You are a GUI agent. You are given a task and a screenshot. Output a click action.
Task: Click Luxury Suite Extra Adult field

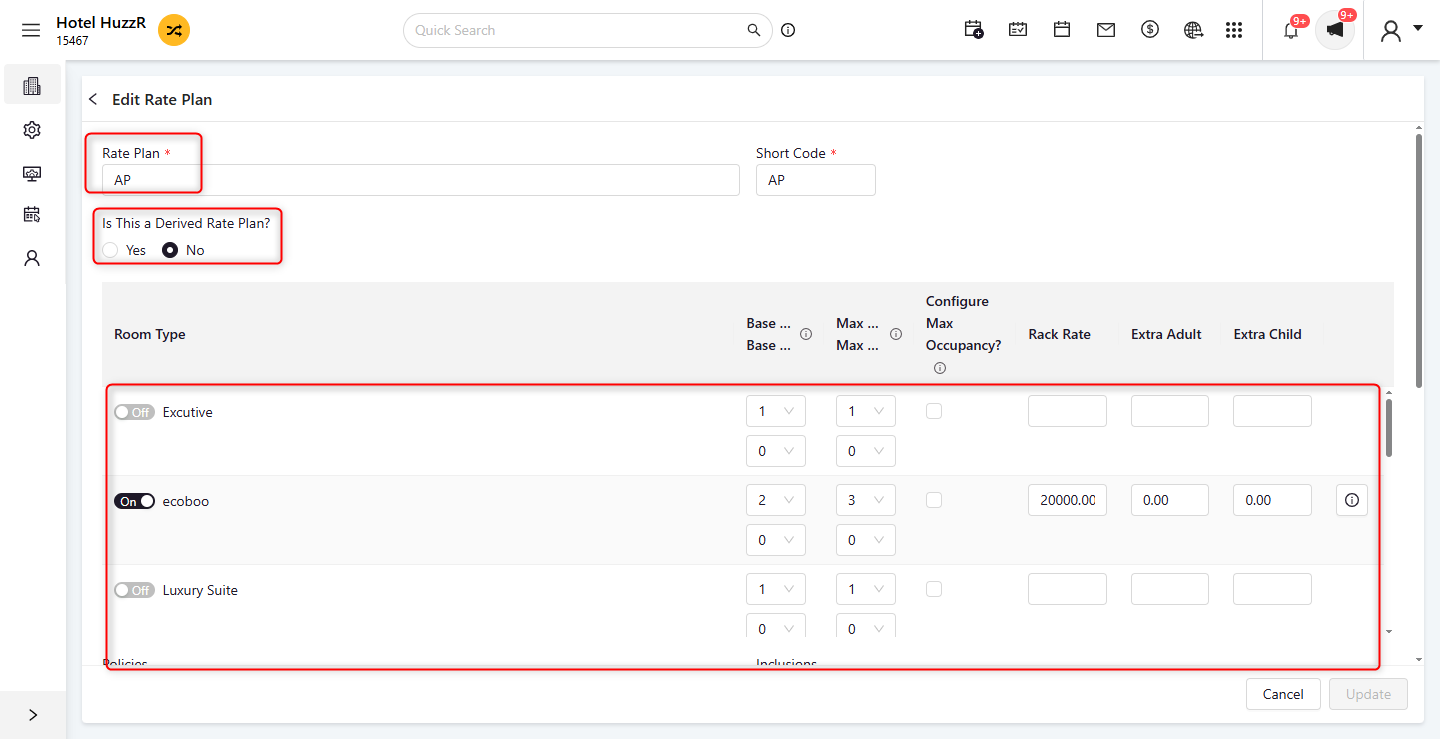(1170, 589)
